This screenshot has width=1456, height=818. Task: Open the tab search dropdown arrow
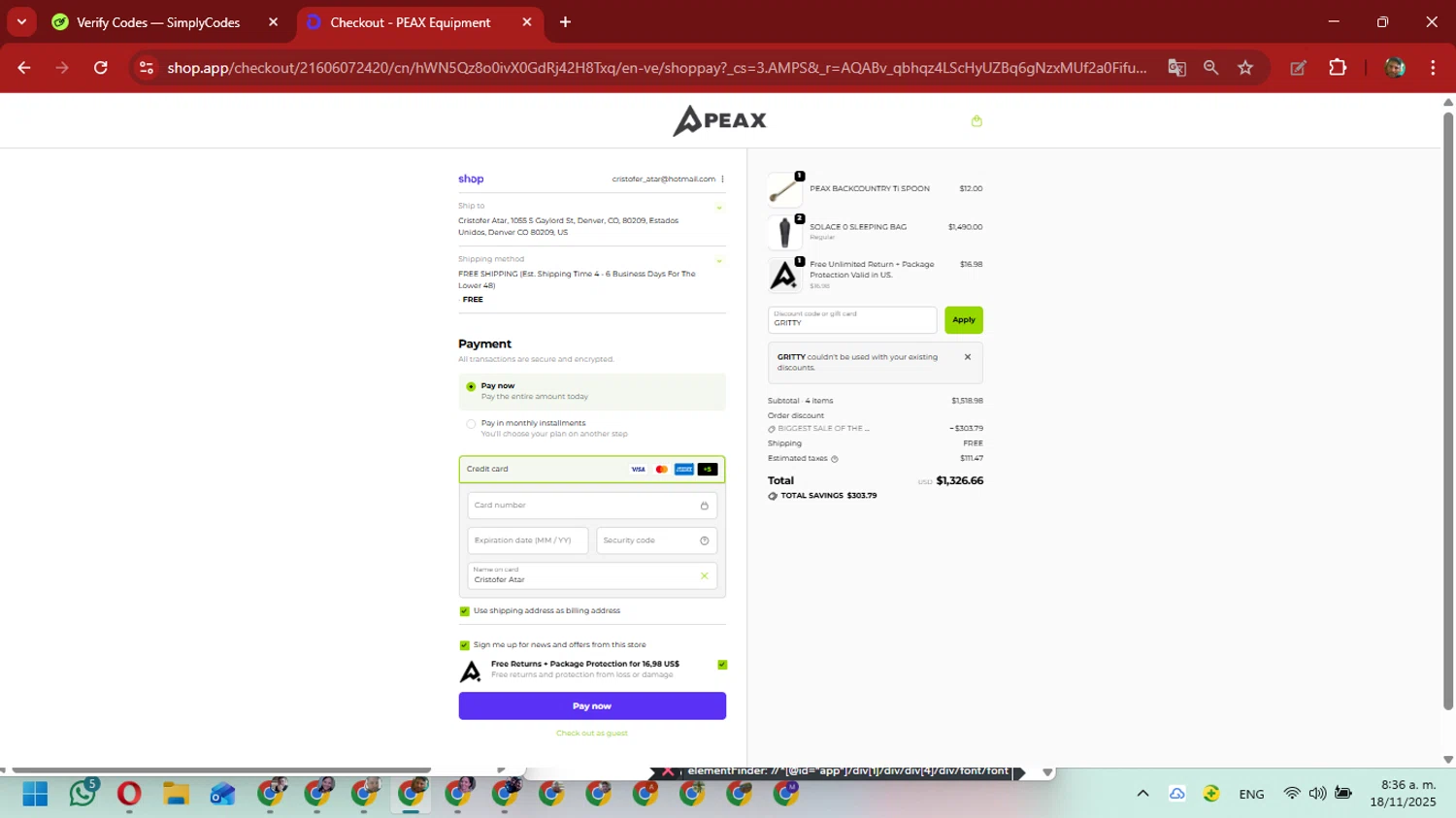point(21,21)
